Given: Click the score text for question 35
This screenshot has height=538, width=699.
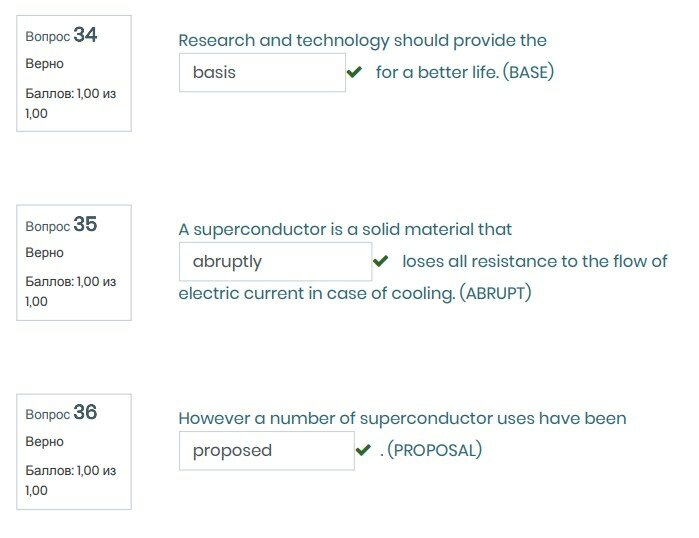Looking at the screenshot, I should [70, 291].
